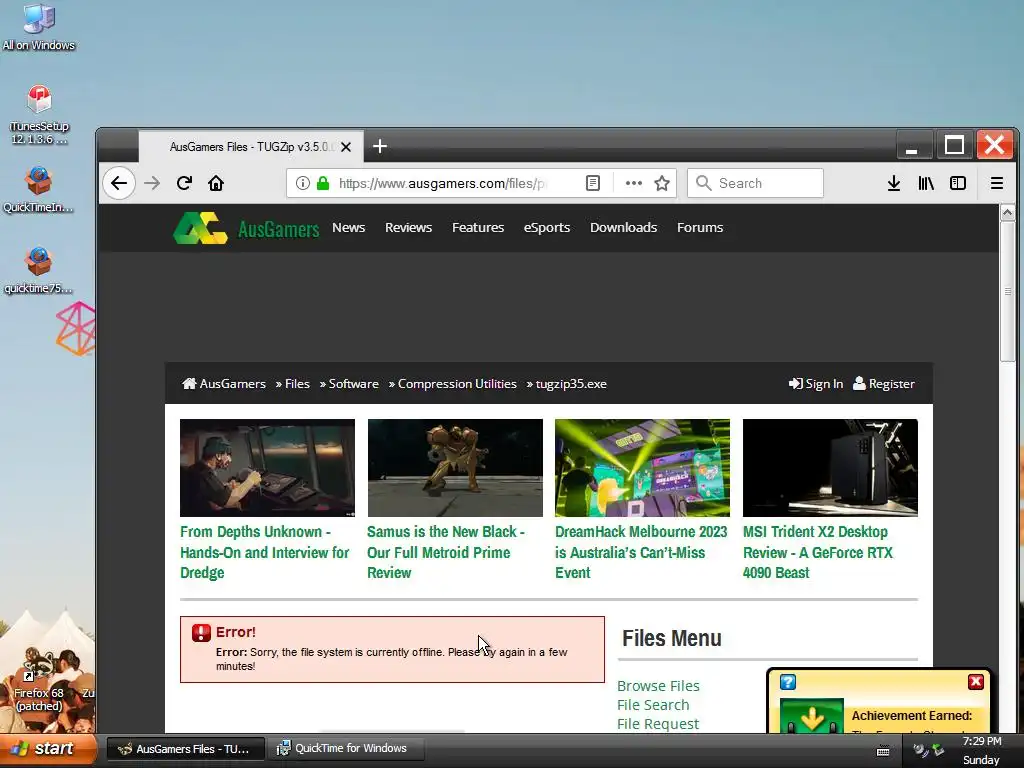Click the home icon in breadcrumb
The height and width of the screenshot is (768, 1024).
coord(189,383)
